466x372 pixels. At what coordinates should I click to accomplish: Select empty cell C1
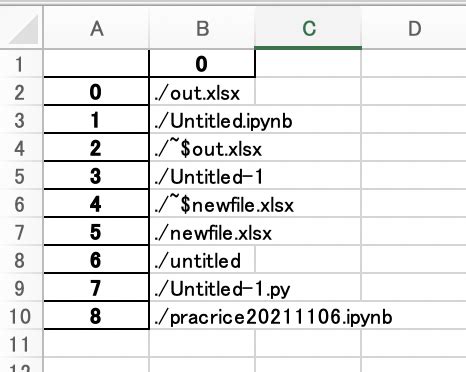(308, 64)
